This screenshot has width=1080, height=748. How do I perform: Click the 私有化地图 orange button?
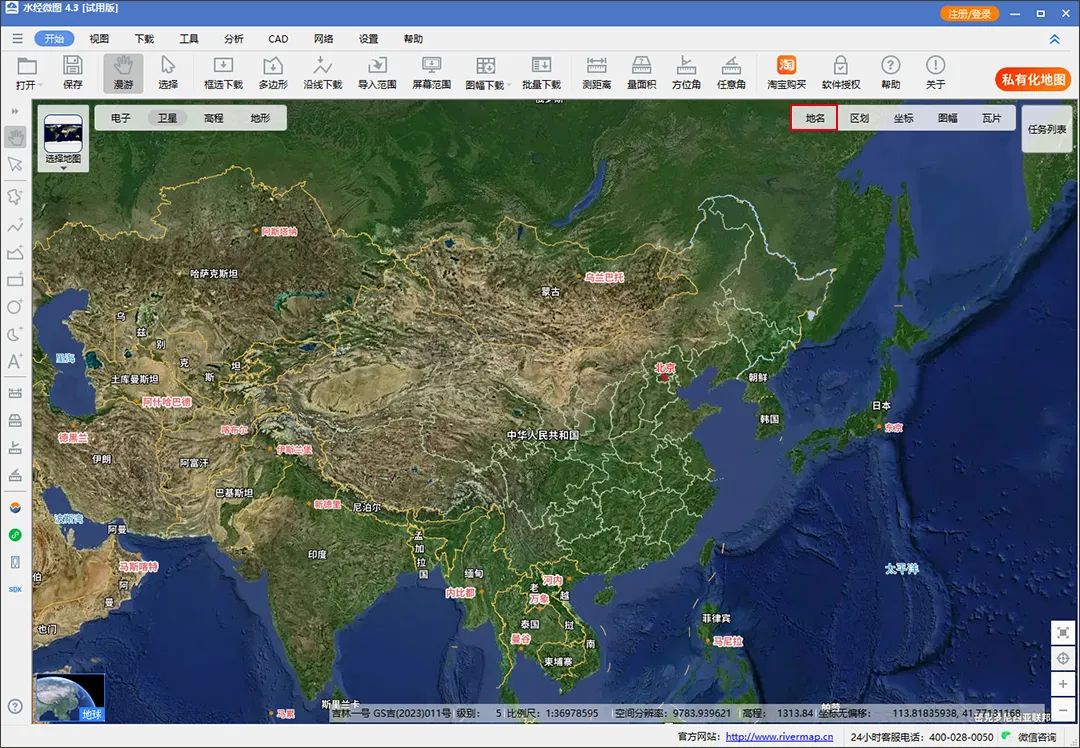pyautogui.click(x=1032, y=79)
